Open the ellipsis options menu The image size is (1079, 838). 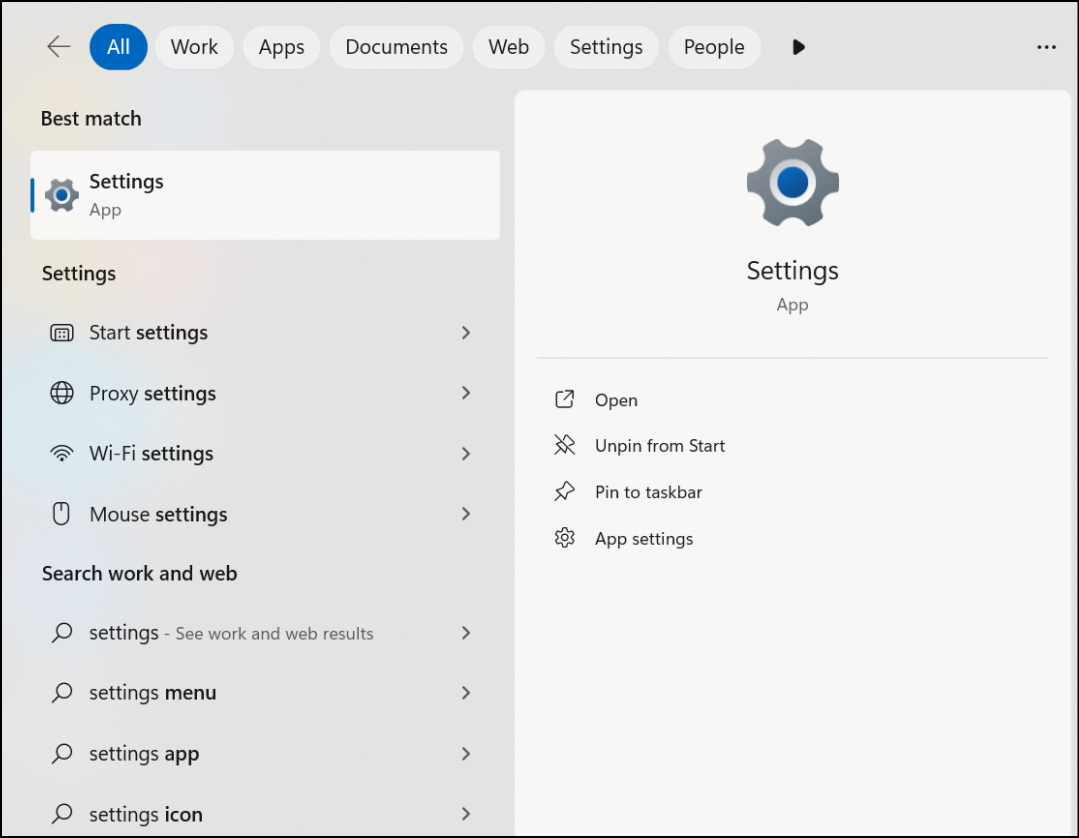1046,47
